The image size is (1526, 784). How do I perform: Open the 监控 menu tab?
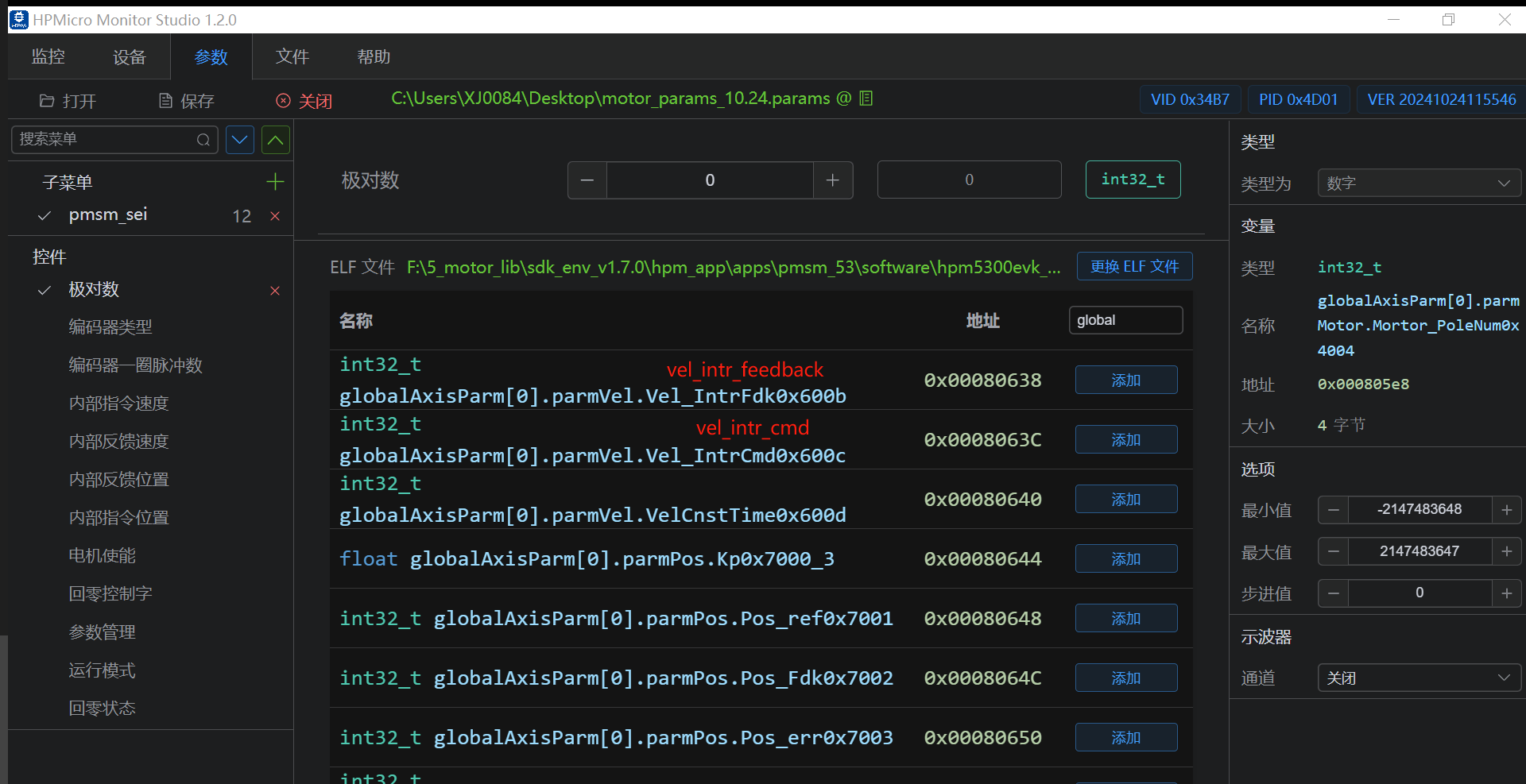48,56
